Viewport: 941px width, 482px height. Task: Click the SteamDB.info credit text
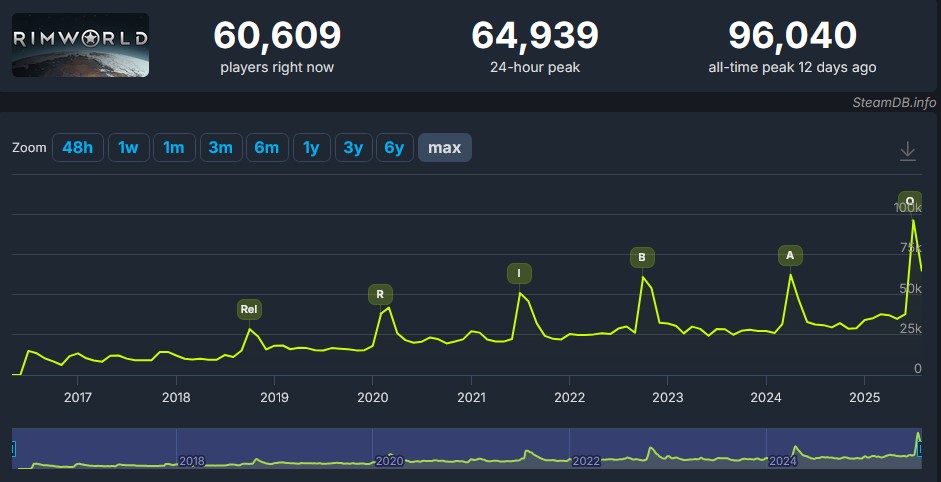pos(894,103)
